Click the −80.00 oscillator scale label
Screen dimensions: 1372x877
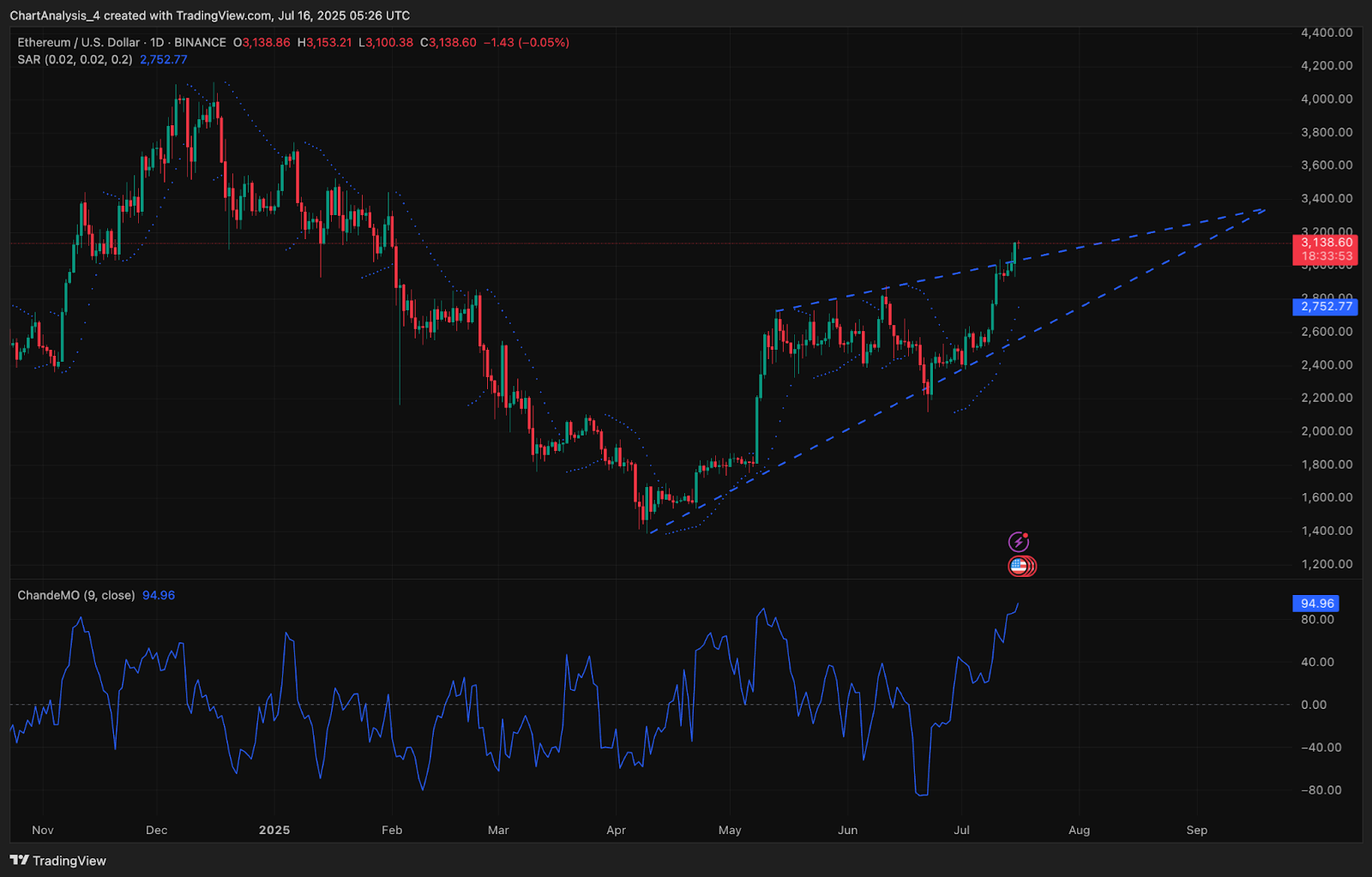coord(1321,790)
